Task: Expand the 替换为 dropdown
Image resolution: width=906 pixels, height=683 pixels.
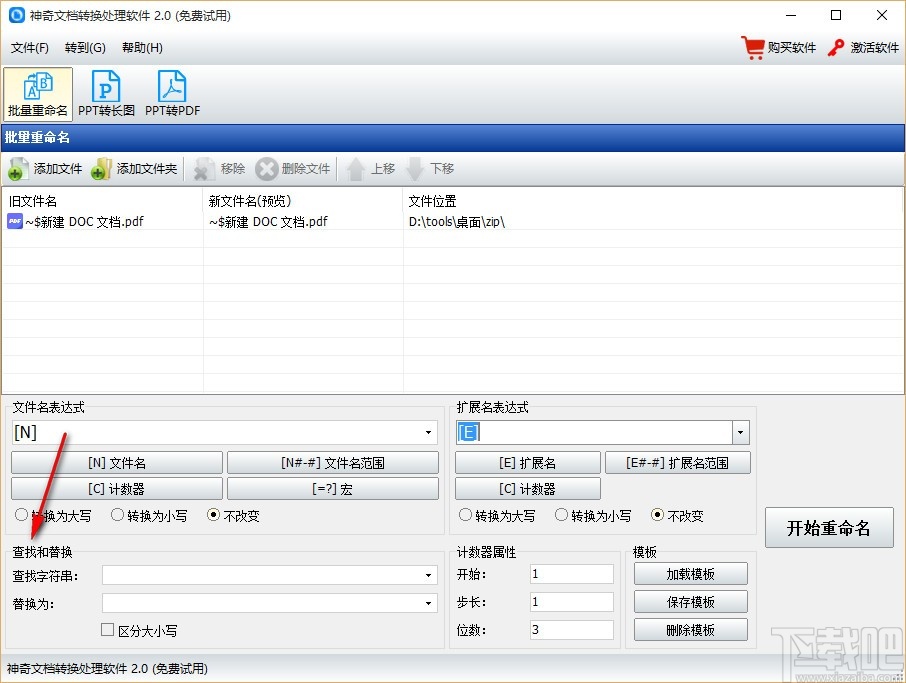Action: pos(428,603)
